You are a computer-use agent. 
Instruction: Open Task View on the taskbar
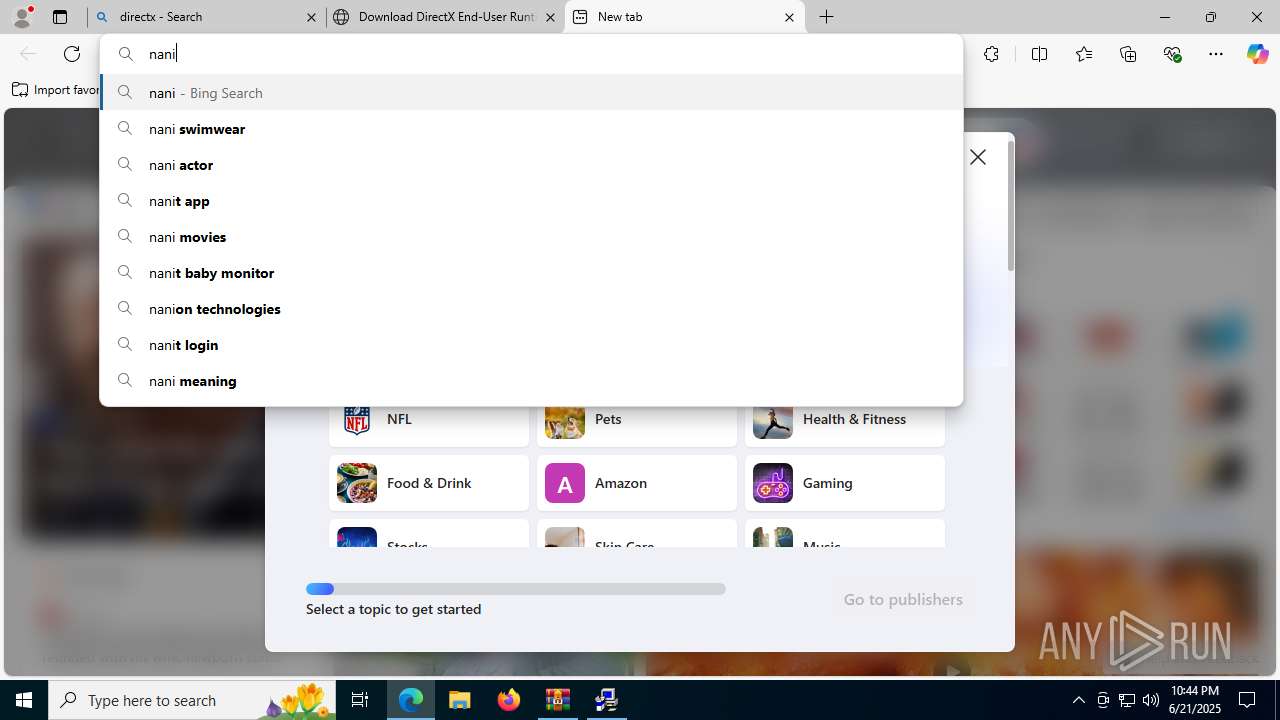(x=360, y=700)
